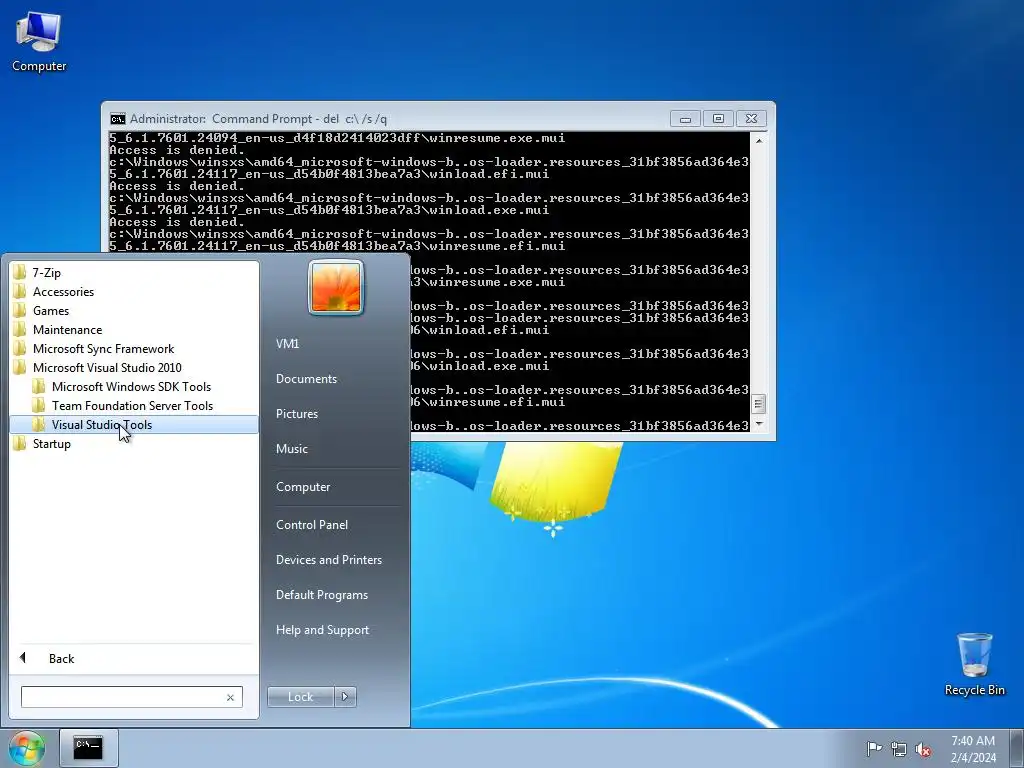Open Control Panel
Image resolution: width=1024 pixels, height=768 pixels.
tap(312, 524)
